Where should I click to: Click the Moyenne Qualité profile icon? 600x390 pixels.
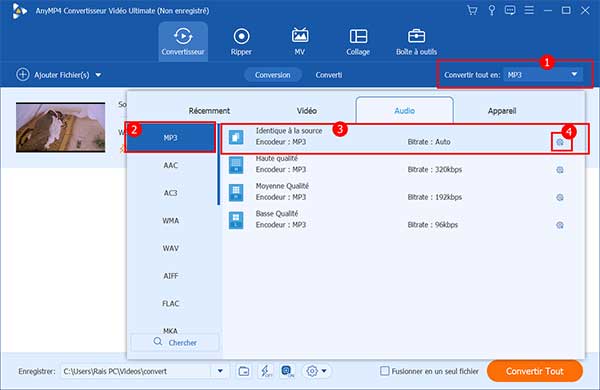[236, 192]
